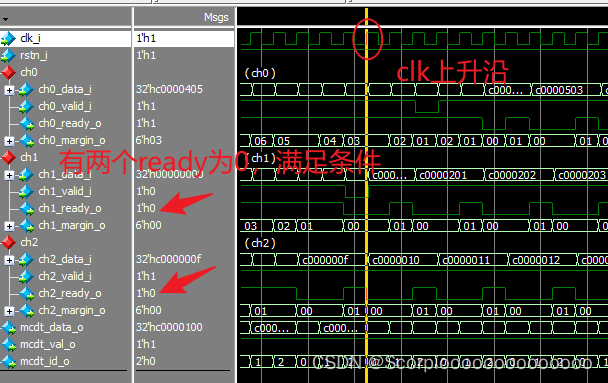Click the ch2 group divider red diamond
Viewport: 608px width, 383px height.
click(8, 243)
